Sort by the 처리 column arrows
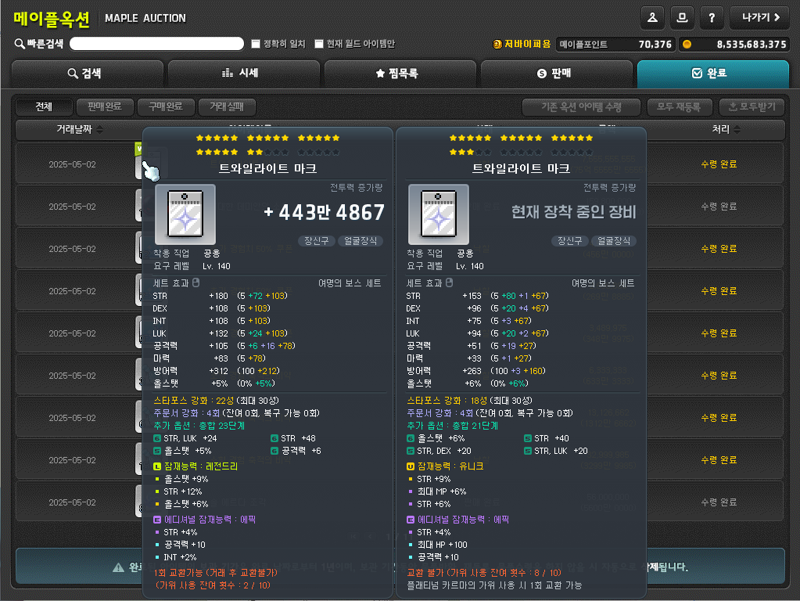The image size is (800, 601). [737, 130]
